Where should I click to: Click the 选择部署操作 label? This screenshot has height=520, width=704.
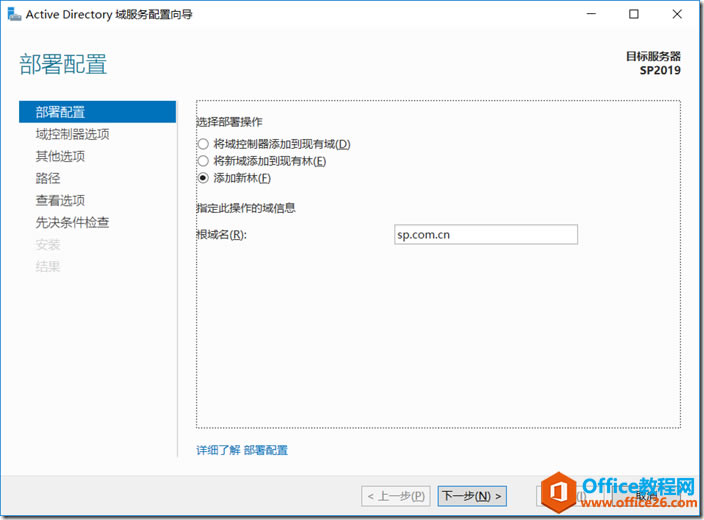click(x=229, y=122)
